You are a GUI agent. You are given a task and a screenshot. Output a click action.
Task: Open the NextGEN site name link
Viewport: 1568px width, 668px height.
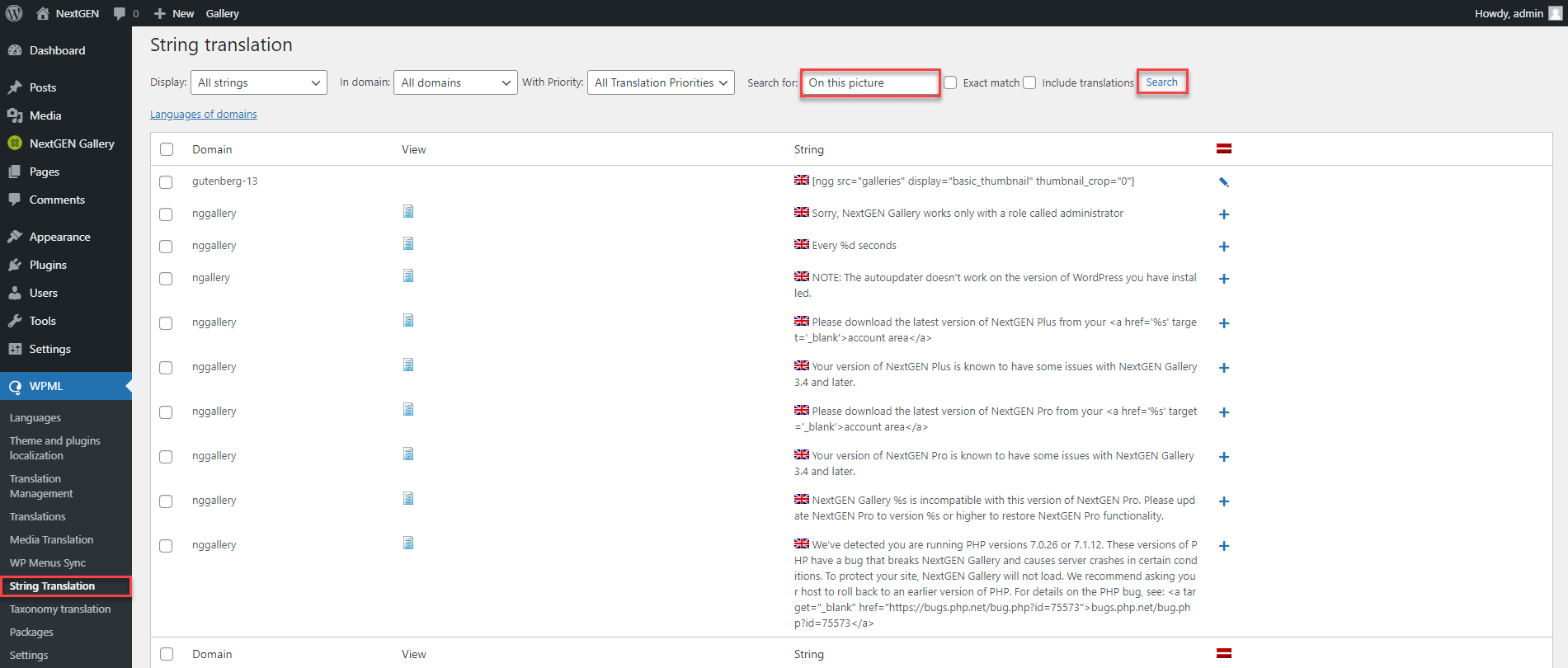coord(68,13)
